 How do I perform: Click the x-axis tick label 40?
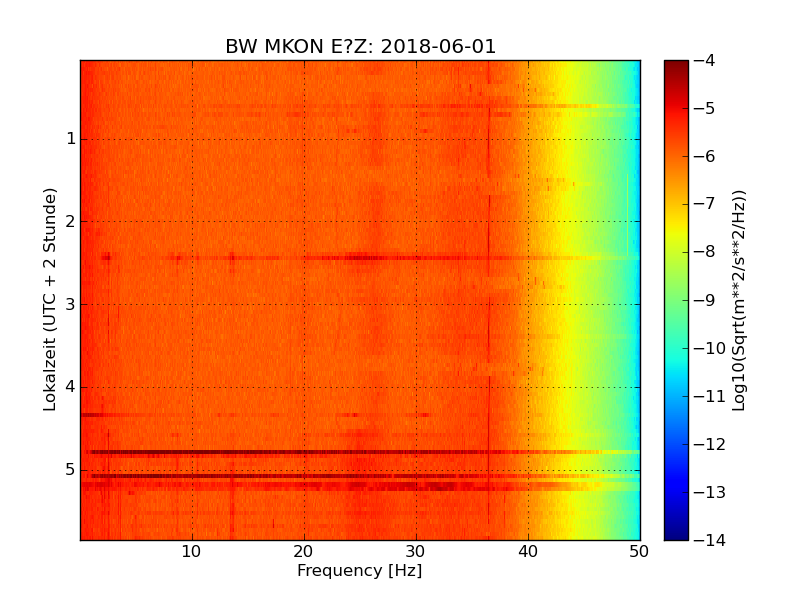(528, 552)
